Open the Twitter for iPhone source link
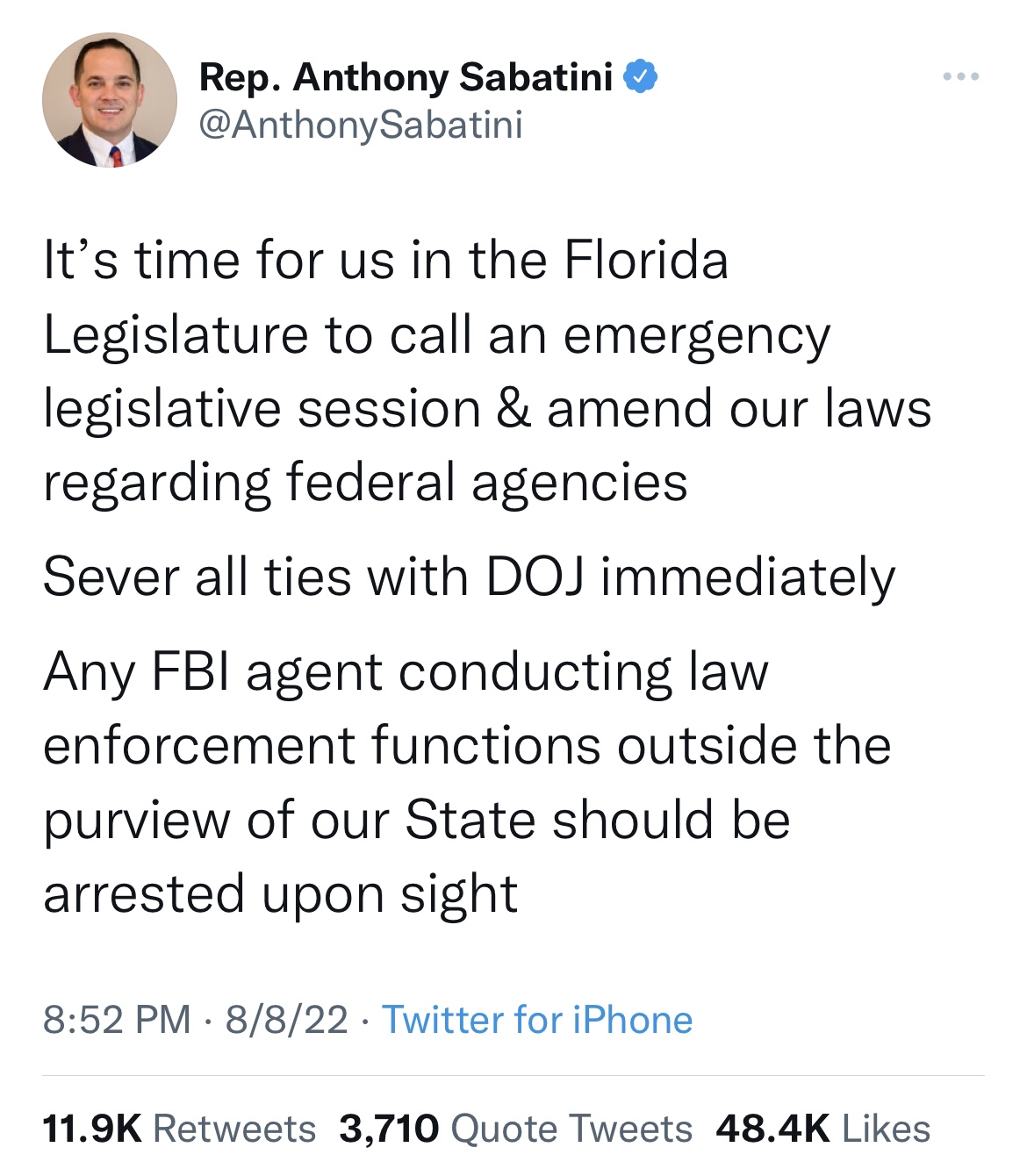 (x=537, y=1020)
